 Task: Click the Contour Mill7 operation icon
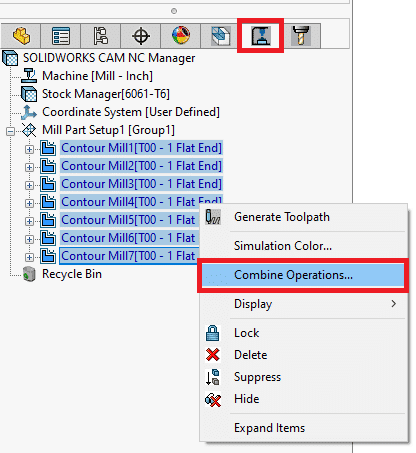[x=48, y=256]
